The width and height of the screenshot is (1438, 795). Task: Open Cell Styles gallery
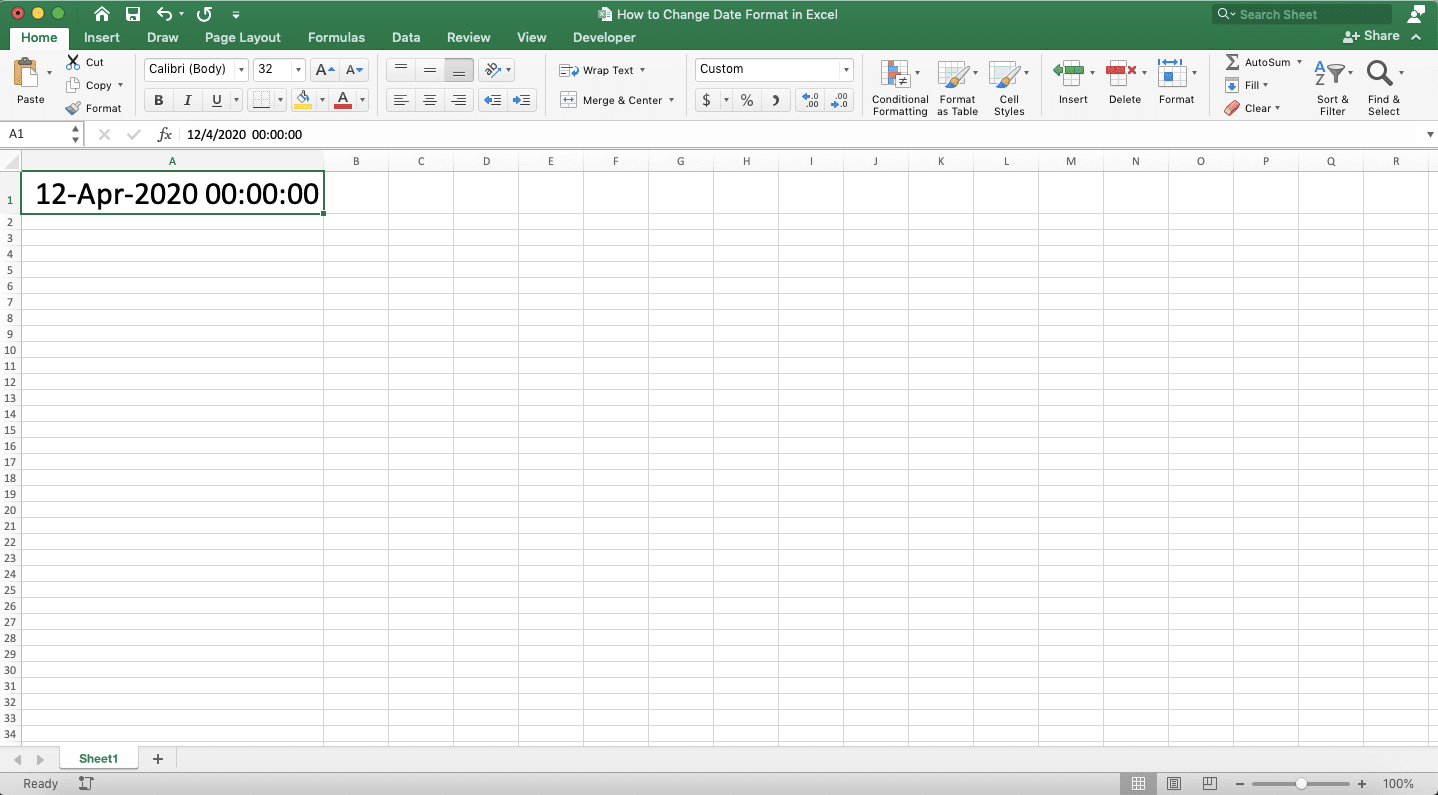(1008, 88)
